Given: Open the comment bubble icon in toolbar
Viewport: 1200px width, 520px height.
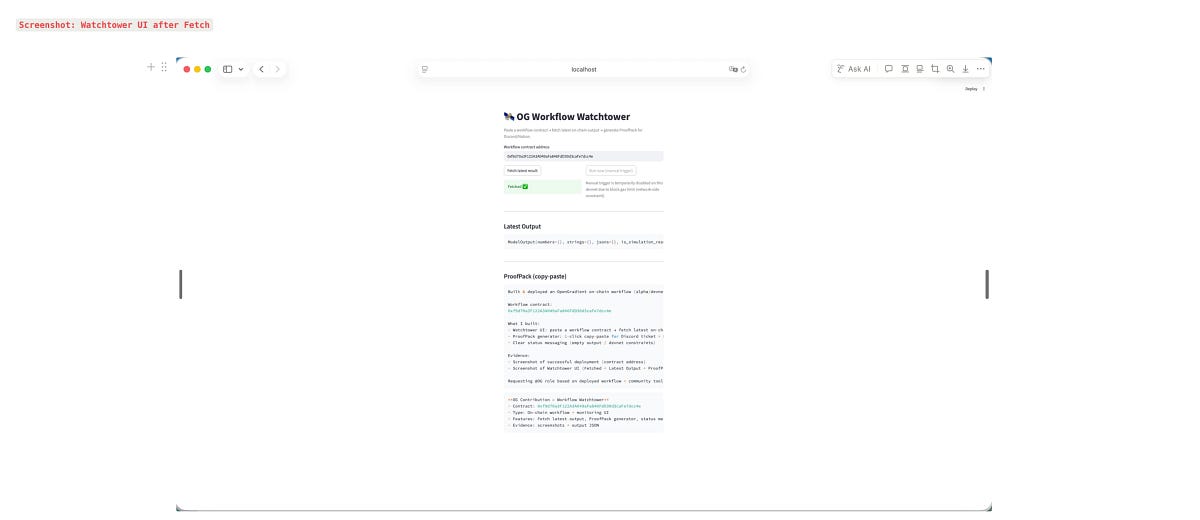Looking at the screenshot, I should click(x=888, y=69).
